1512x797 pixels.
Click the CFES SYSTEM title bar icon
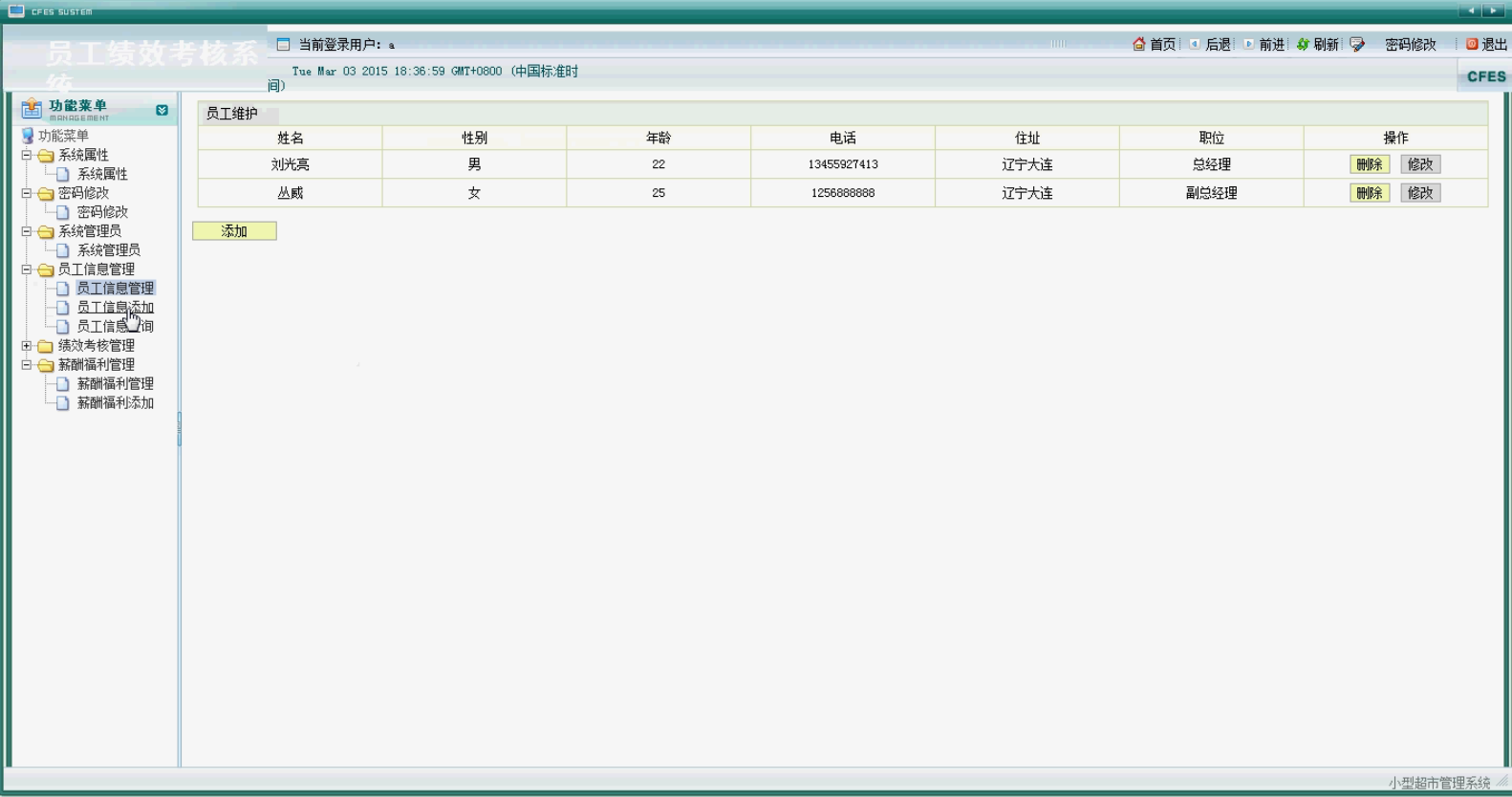pos(16,11)
